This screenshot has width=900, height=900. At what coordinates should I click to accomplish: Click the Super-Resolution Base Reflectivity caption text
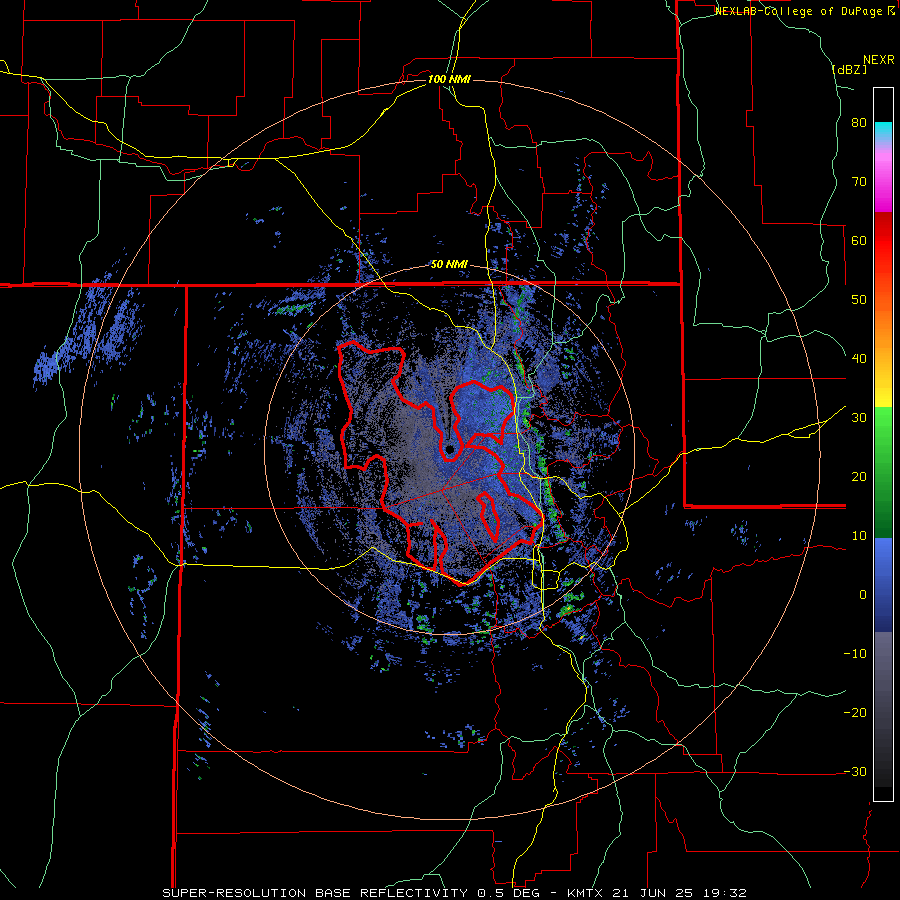(x=314, y=893)
